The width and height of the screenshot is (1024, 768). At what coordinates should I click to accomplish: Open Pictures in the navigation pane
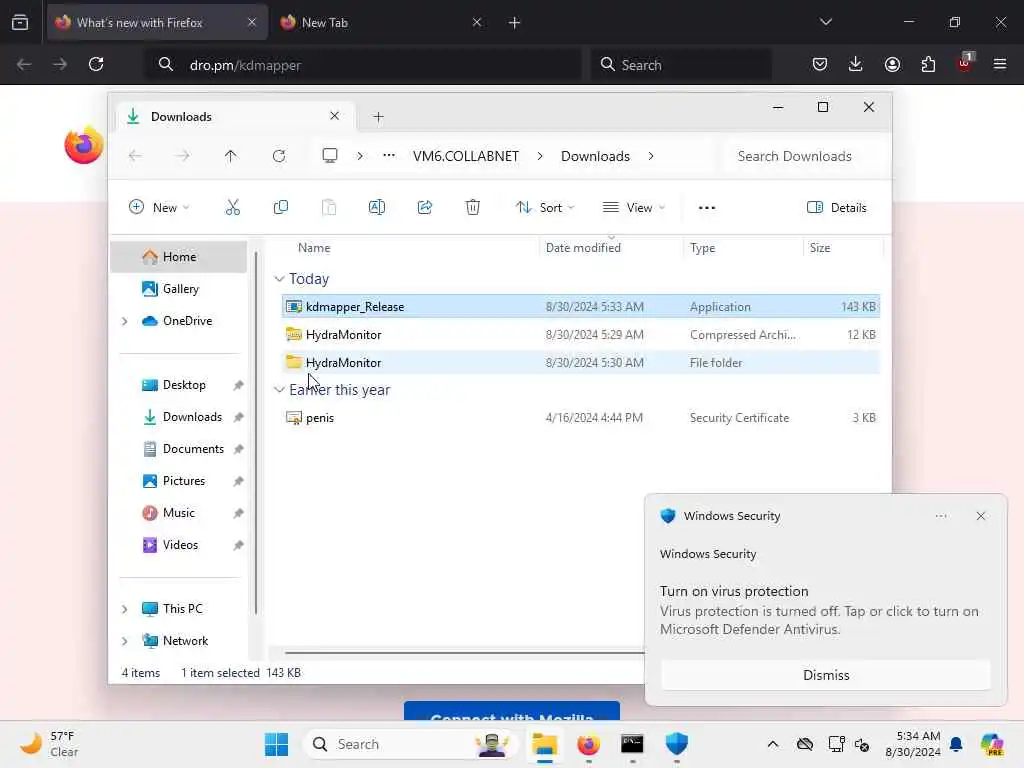(179, 481)
